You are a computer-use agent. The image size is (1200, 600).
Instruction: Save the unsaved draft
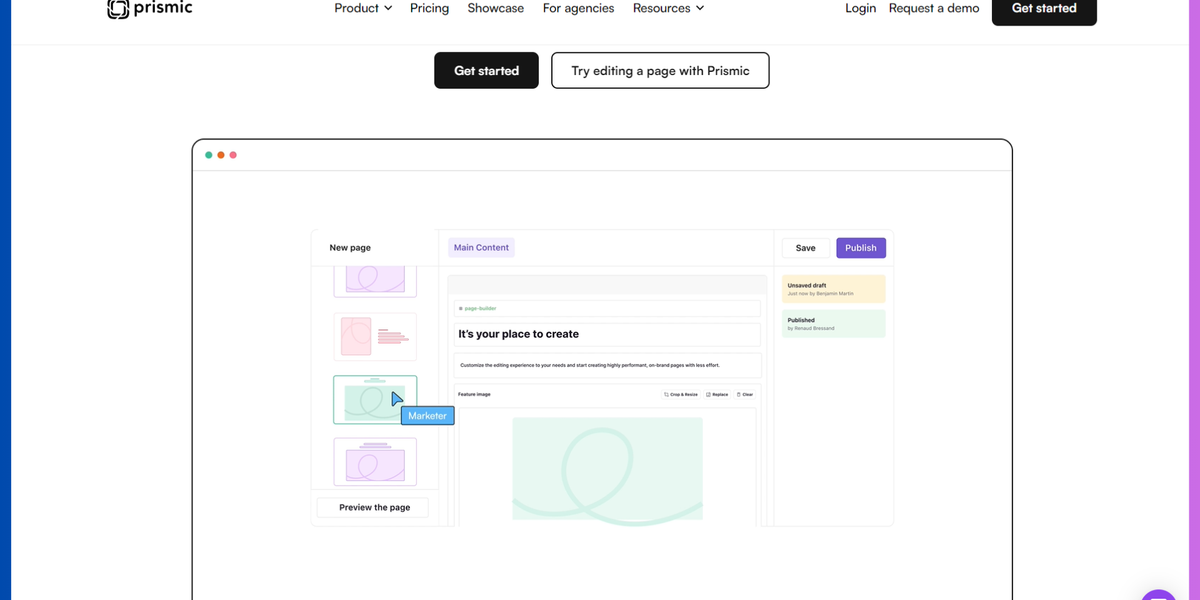806,247
